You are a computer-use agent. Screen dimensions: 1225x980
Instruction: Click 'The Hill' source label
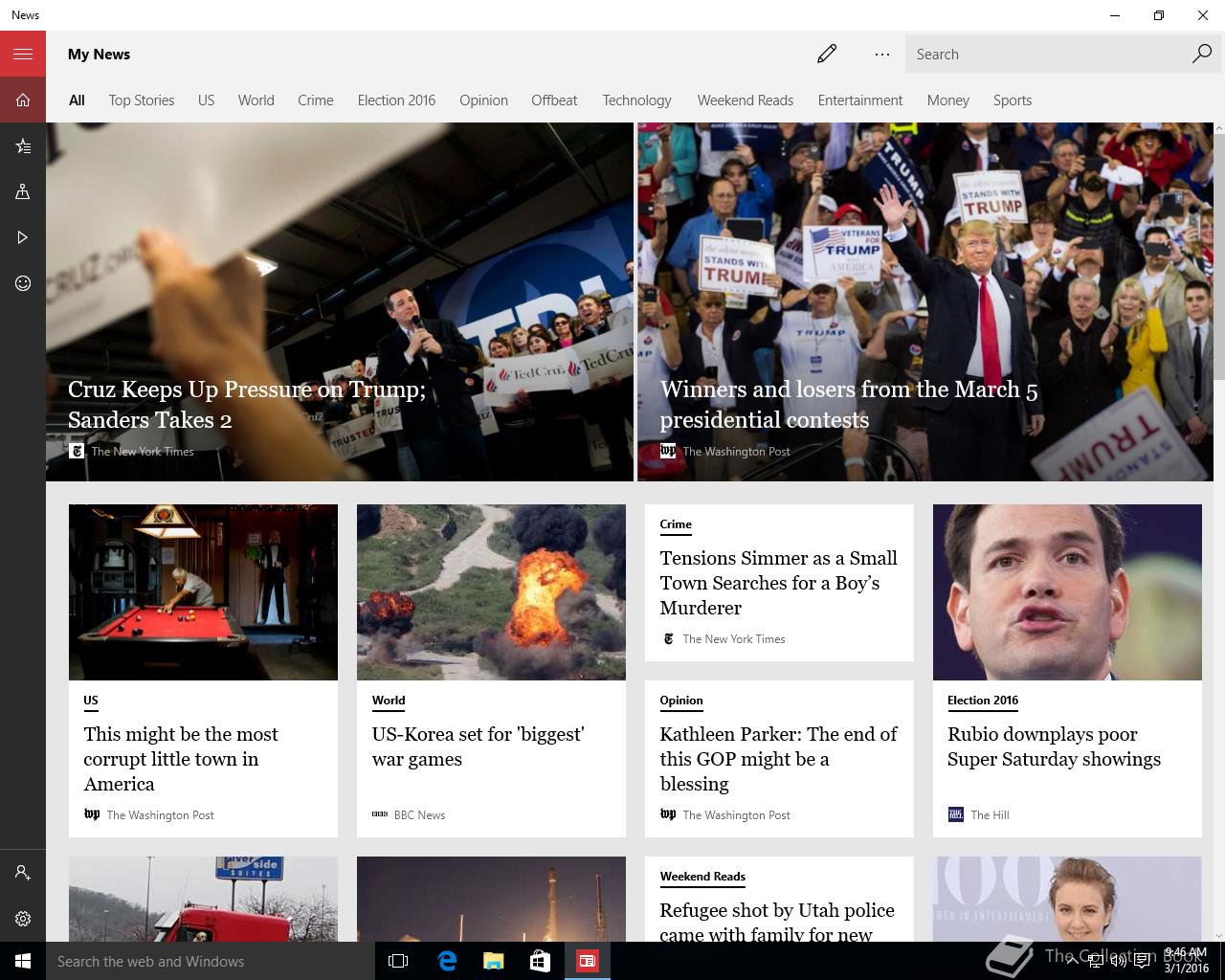point(990,815)
